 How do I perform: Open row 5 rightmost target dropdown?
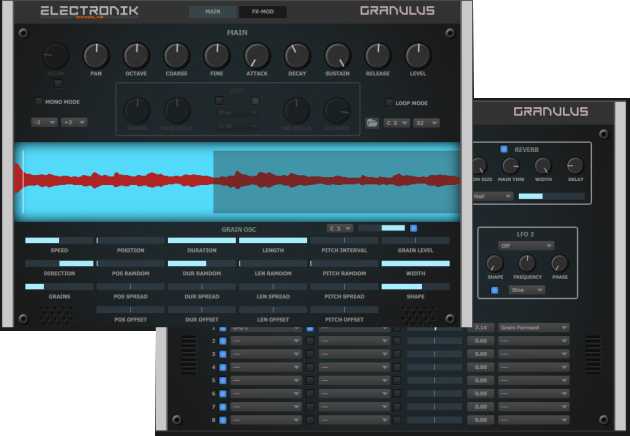coord(534,381)
